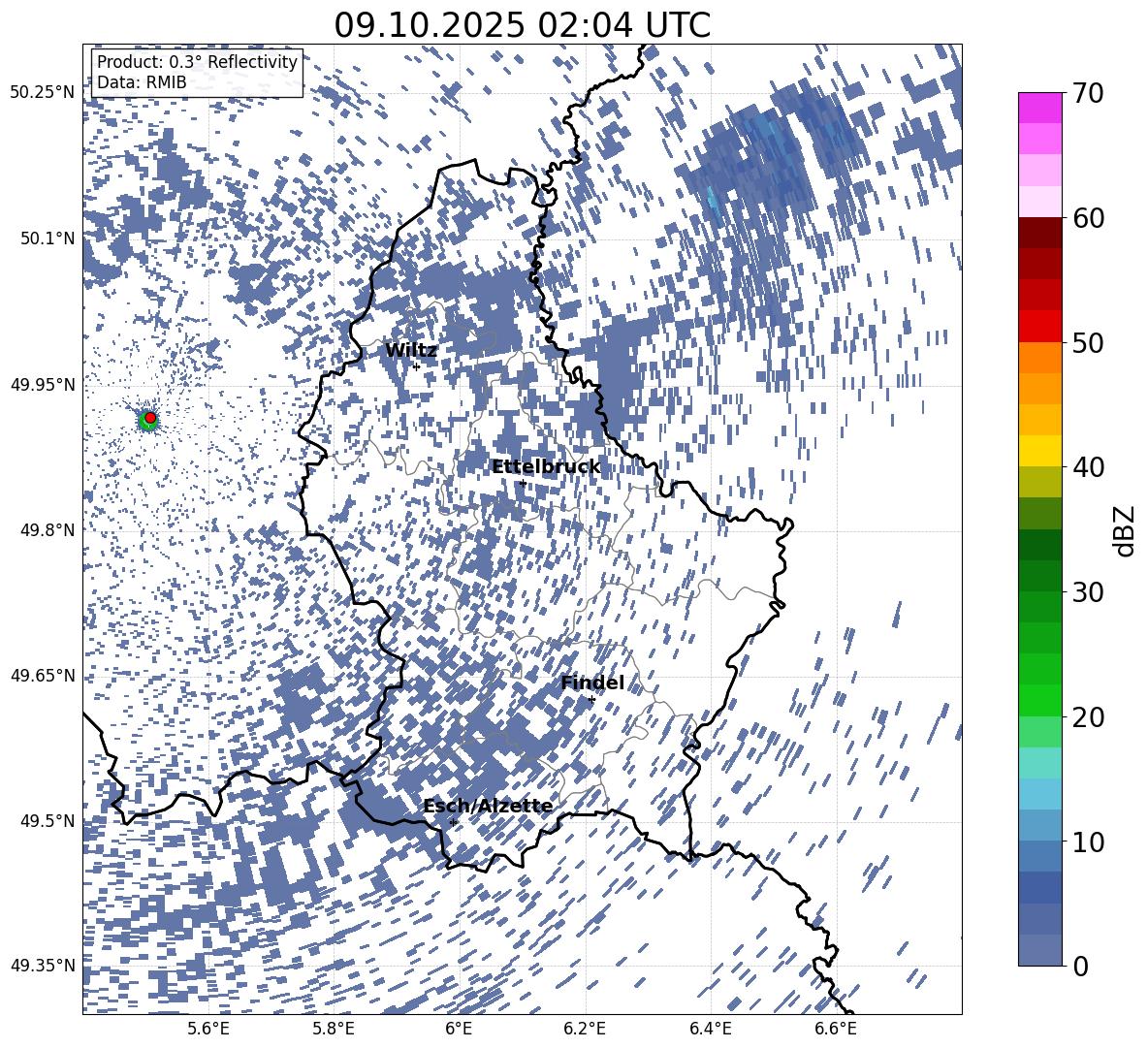Screen dimensions: 1148x1048
Task: Click the 49.8°N latitude tick label
Action: 48,530
